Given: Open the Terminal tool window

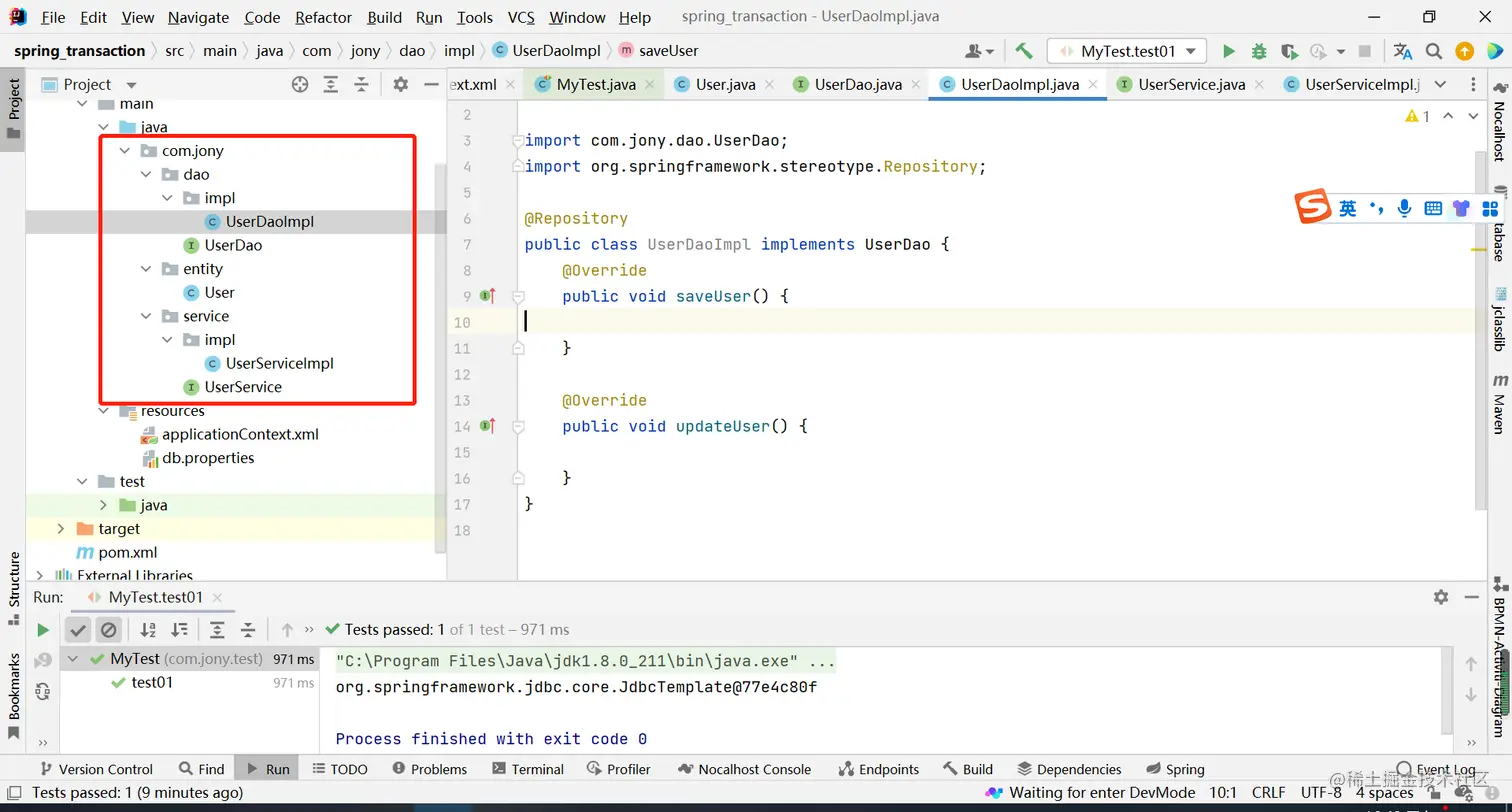Looking at the screenshot, I should tap(528, 769).
